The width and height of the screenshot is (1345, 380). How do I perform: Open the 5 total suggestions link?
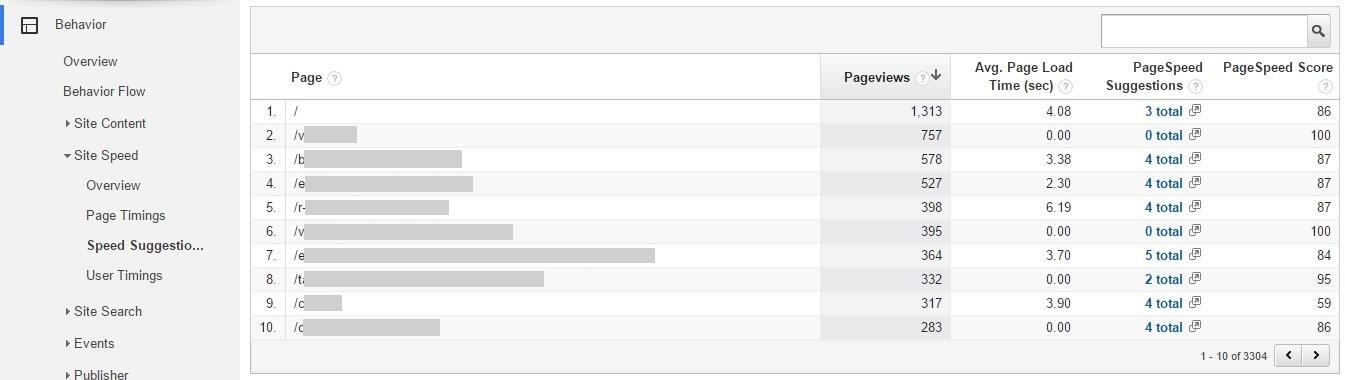tap(1164, 255)
